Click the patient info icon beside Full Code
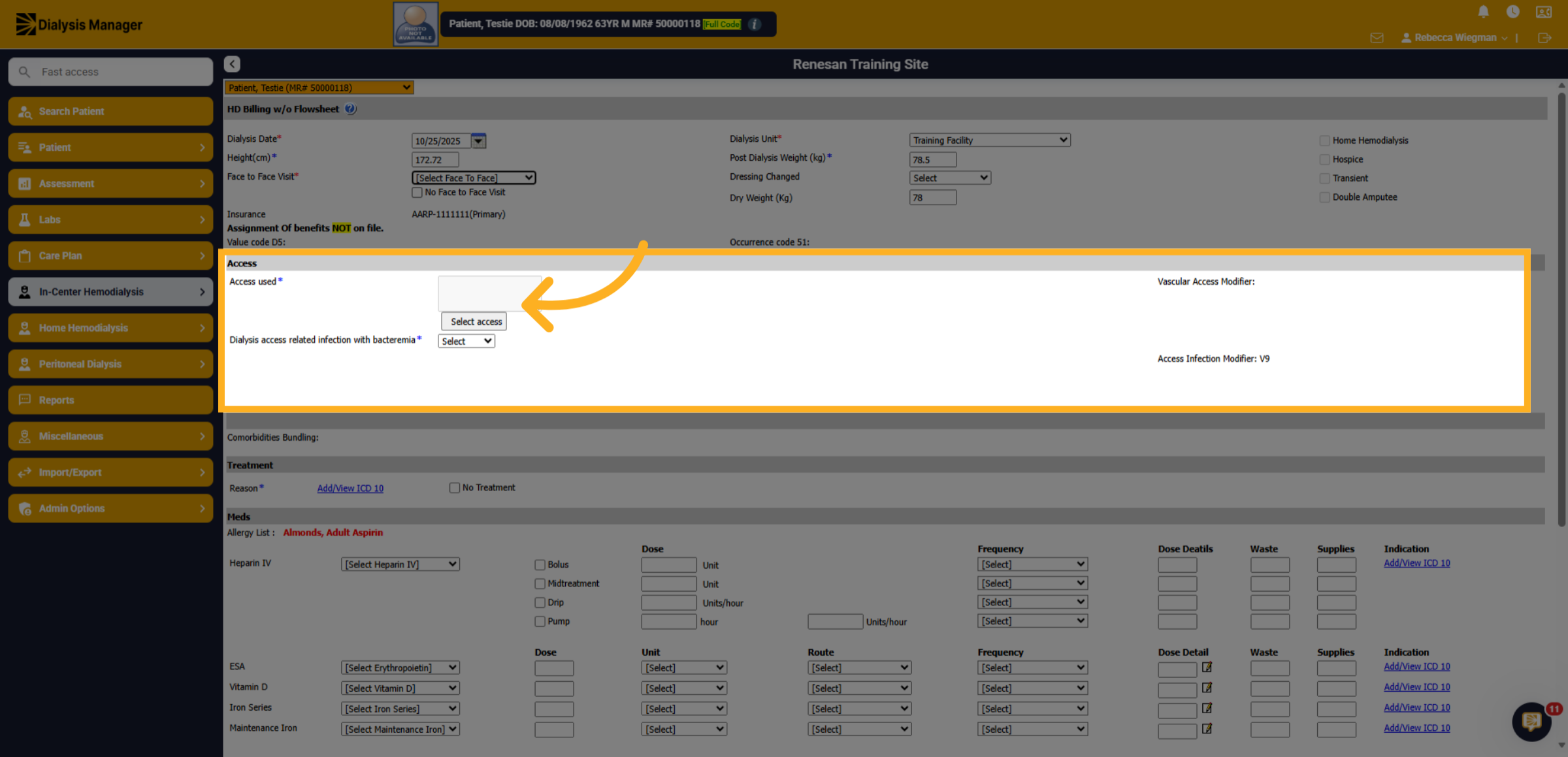 [755, 24]
